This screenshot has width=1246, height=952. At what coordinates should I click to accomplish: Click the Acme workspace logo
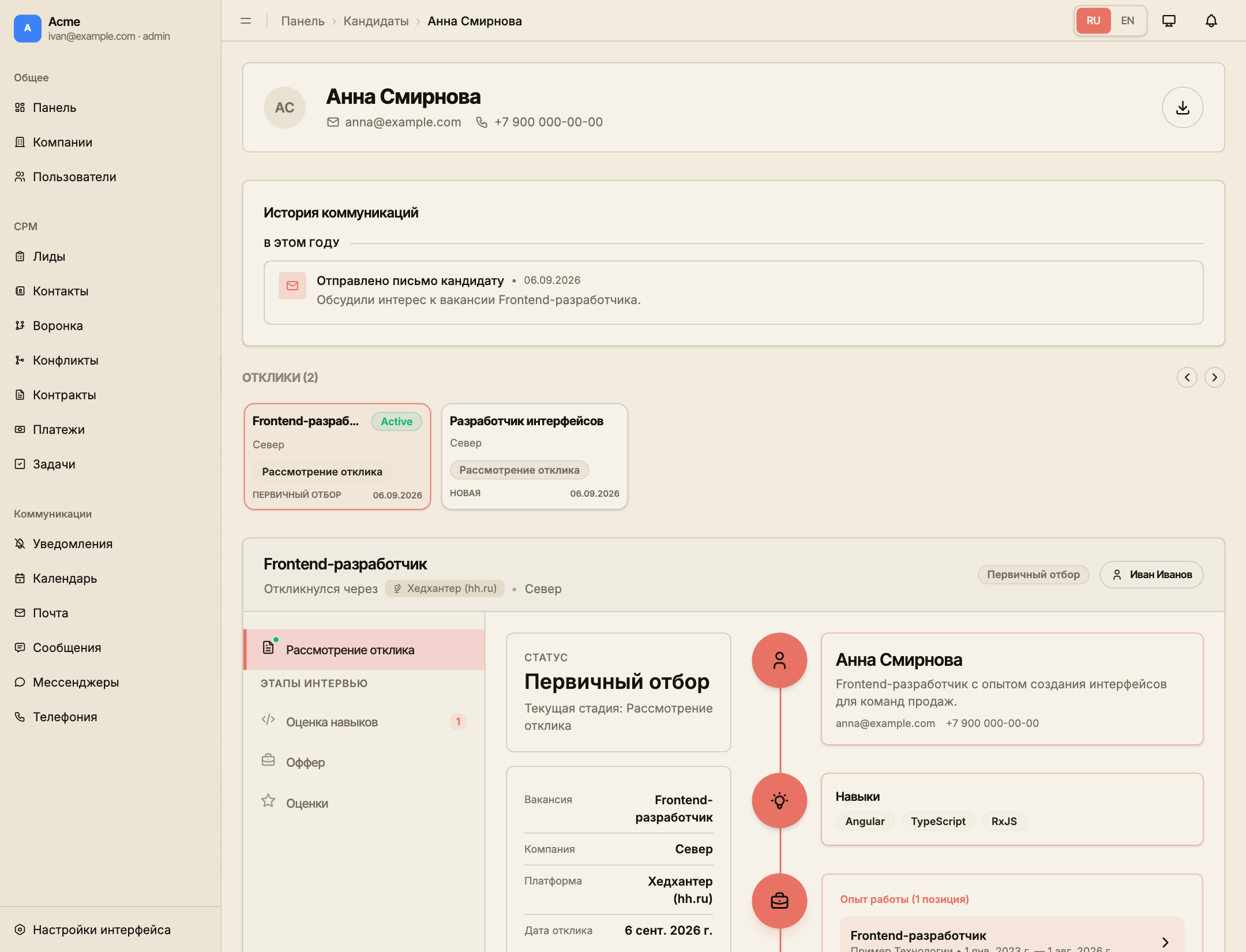click(x=28, y=28)
